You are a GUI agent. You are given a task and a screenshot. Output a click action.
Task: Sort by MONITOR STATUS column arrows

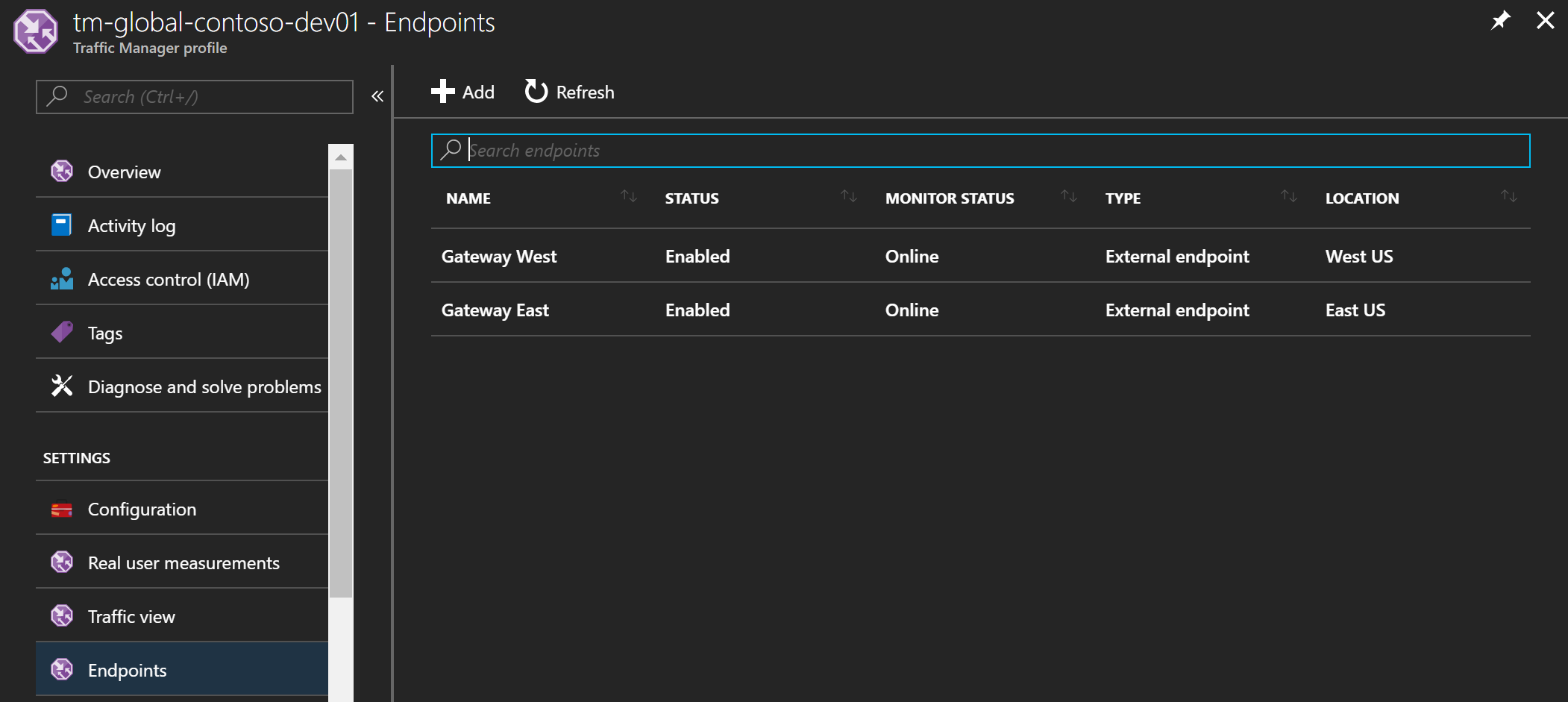(x=1069, y=196)
